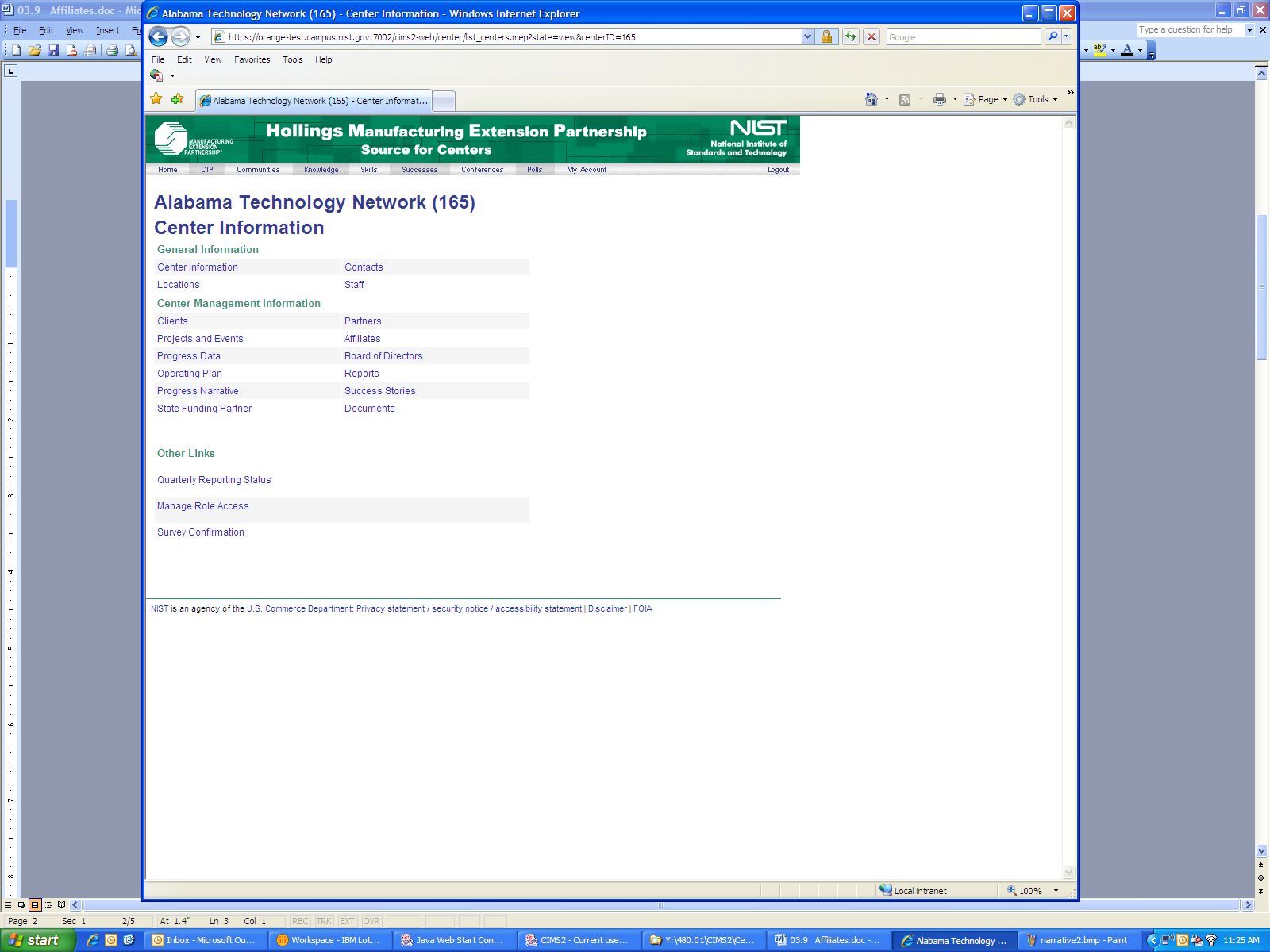This screenshot has height=952, width=1270.
Task: Click the Print icon in Word toolbar
Action: pos(113,50)
